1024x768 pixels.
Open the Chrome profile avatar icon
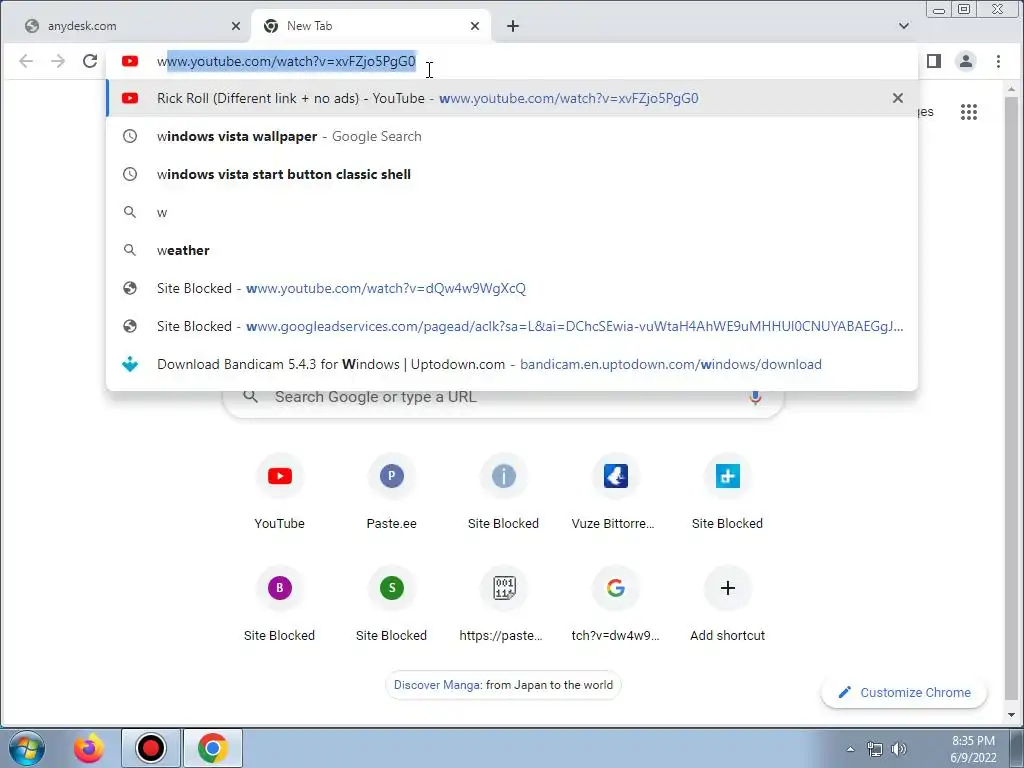[966, 61]
